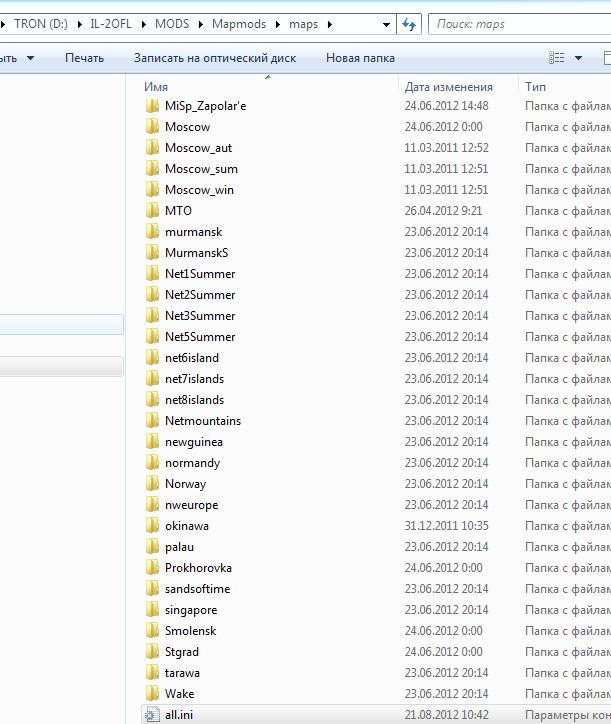The height and width of the screenshot is (724, 611).
Task: Click the newguinea folder icon
Action: coord(152,442)
